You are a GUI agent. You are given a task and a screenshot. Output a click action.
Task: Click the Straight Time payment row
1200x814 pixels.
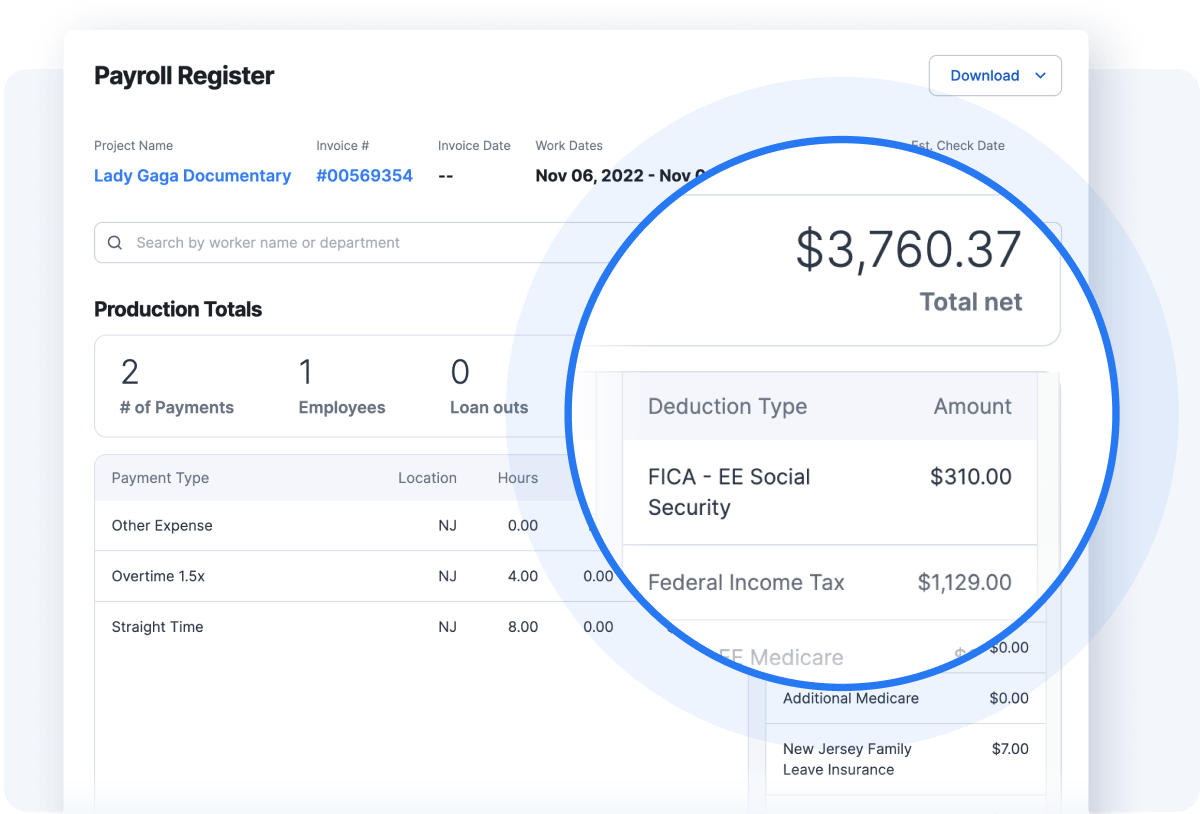[157, 627]
